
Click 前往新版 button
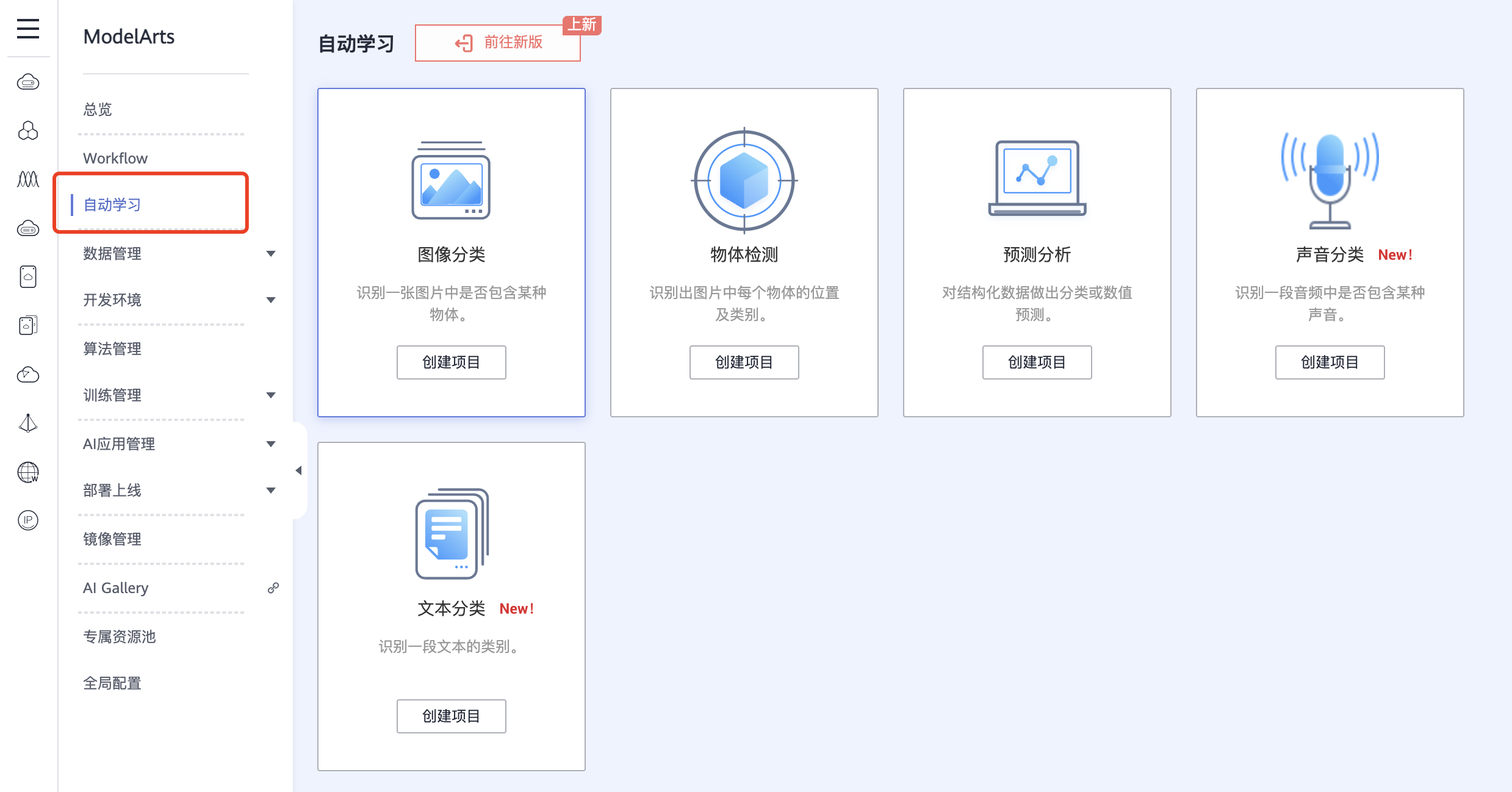pyautogui.click(x=498, y=43)
